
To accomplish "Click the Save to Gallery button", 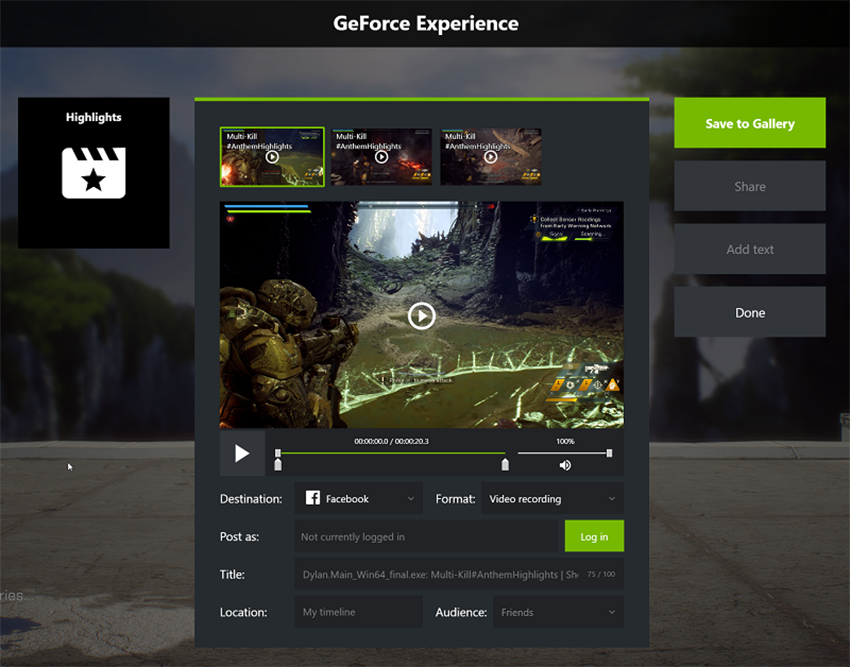I will click(749, 122).
